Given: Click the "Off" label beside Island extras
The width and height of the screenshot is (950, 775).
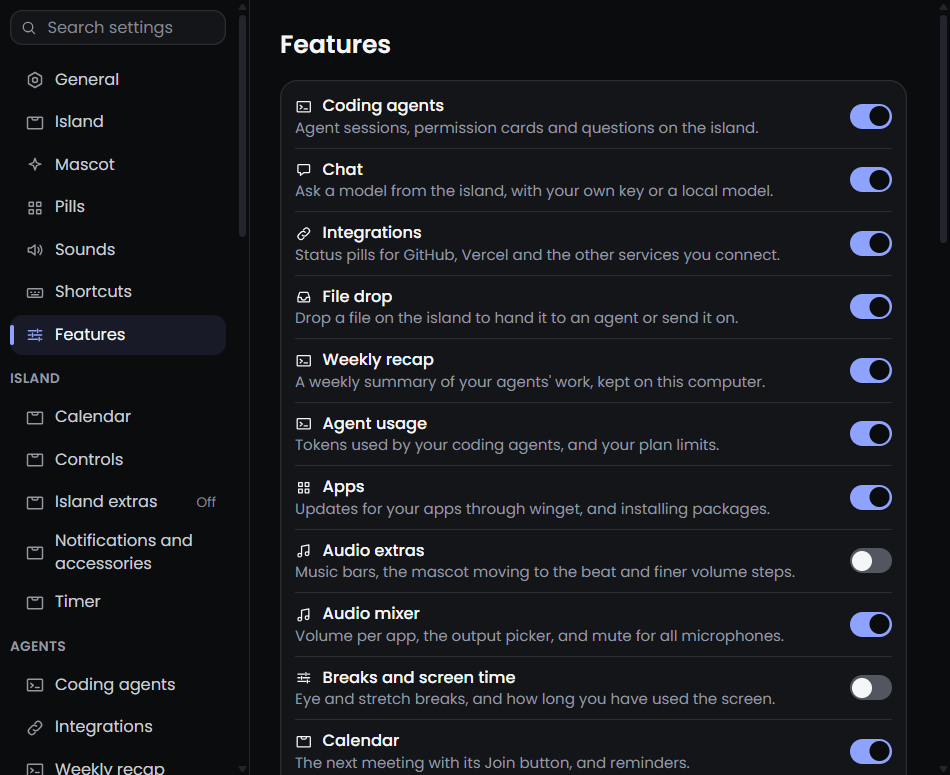Looking at the screenshot, I should [206, 502].
